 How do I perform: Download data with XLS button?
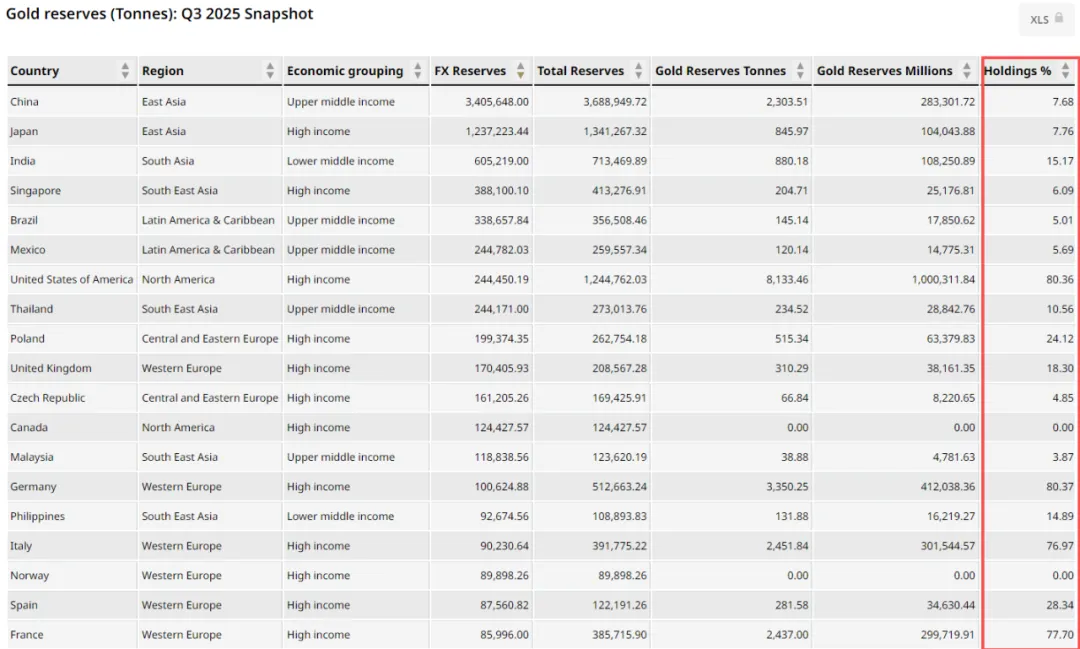pos(1047,19)
